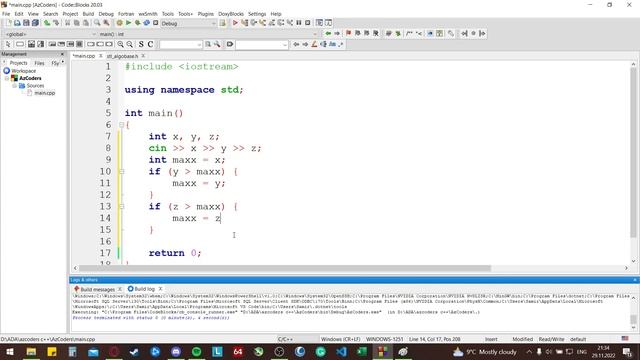Click the blue Rebuild icon
Viewport: 640px width, 360px height.
[x=146, y=23]
